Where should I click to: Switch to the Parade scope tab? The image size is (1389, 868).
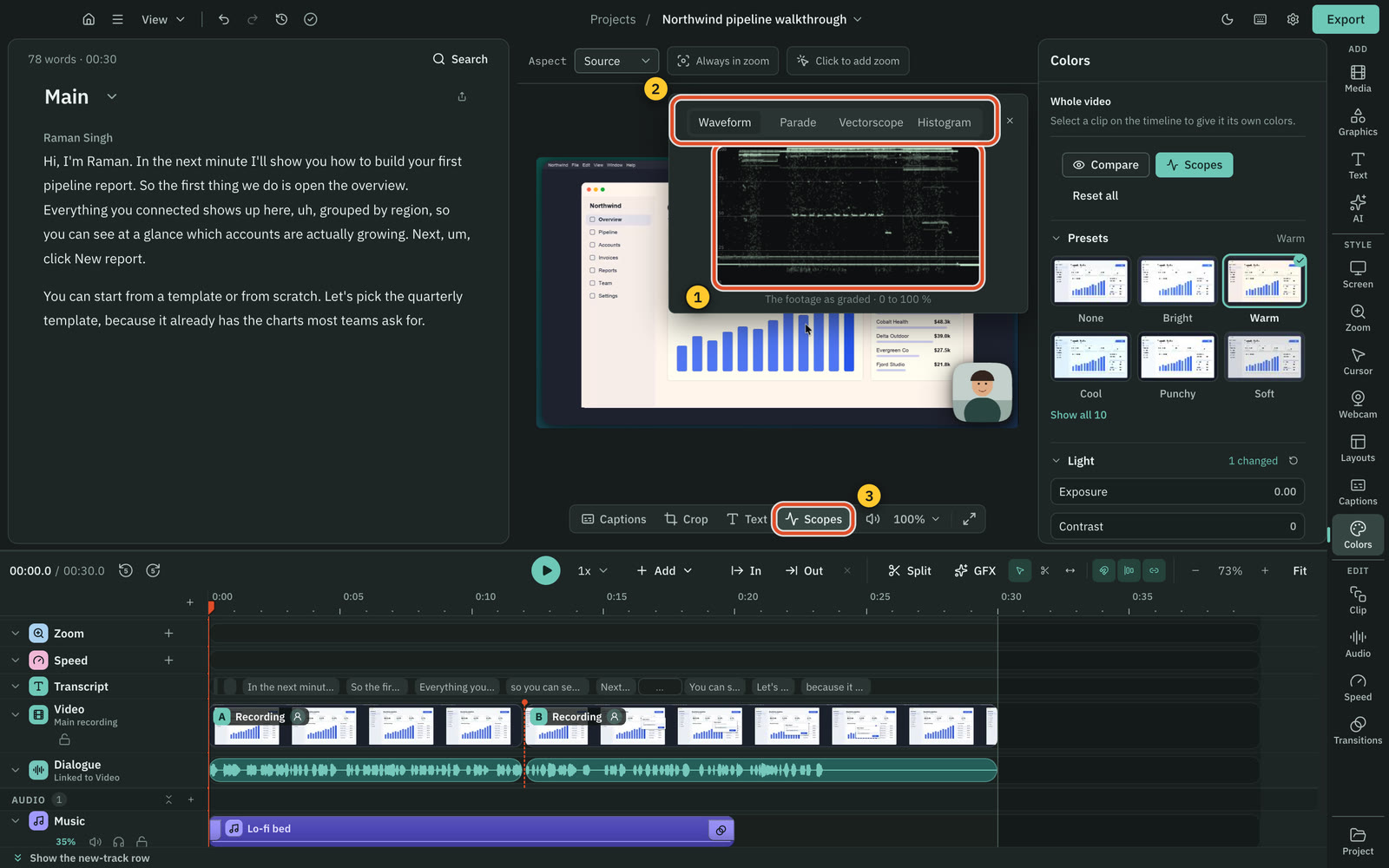[x=798, y=122]
